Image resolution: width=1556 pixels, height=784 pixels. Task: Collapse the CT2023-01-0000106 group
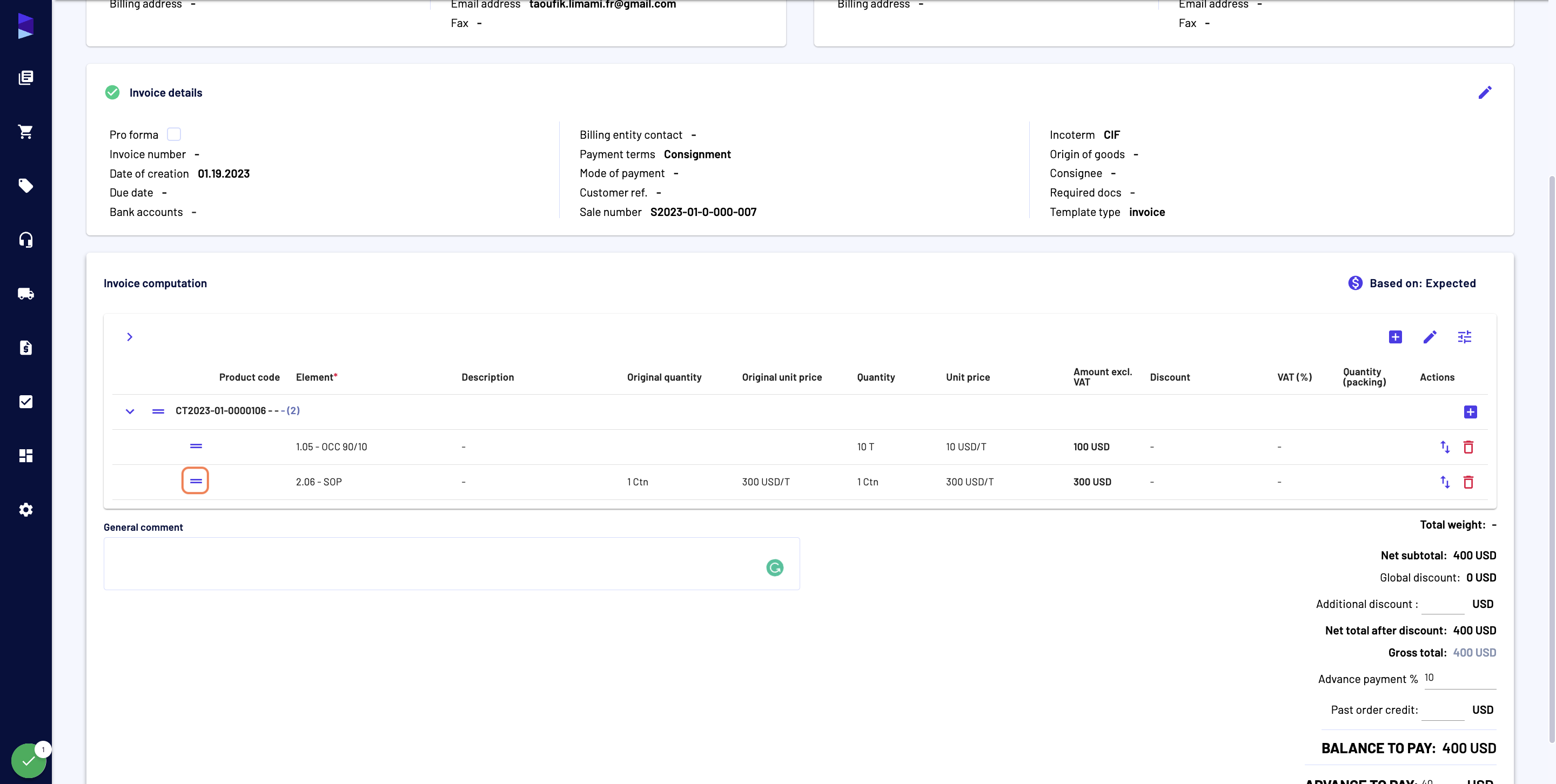(x=129, y=411)
